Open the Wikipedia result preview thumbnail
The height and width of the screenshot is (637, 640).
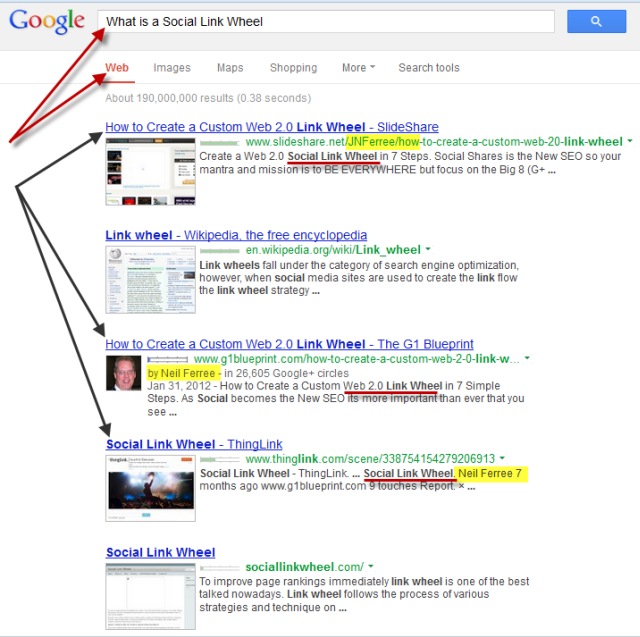coord(151,280)
